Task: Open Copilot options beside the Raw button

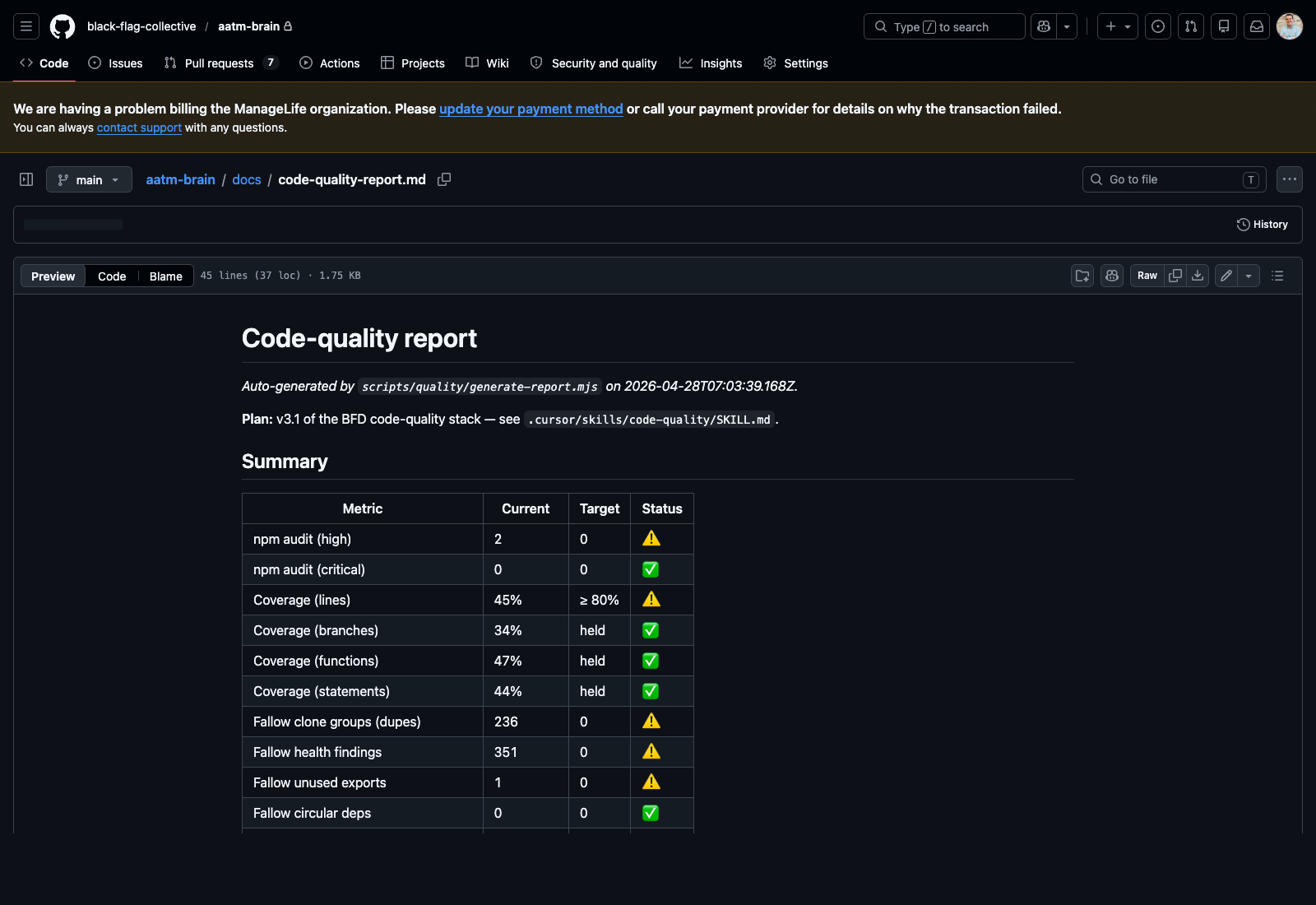Action: click(1111, 276)
